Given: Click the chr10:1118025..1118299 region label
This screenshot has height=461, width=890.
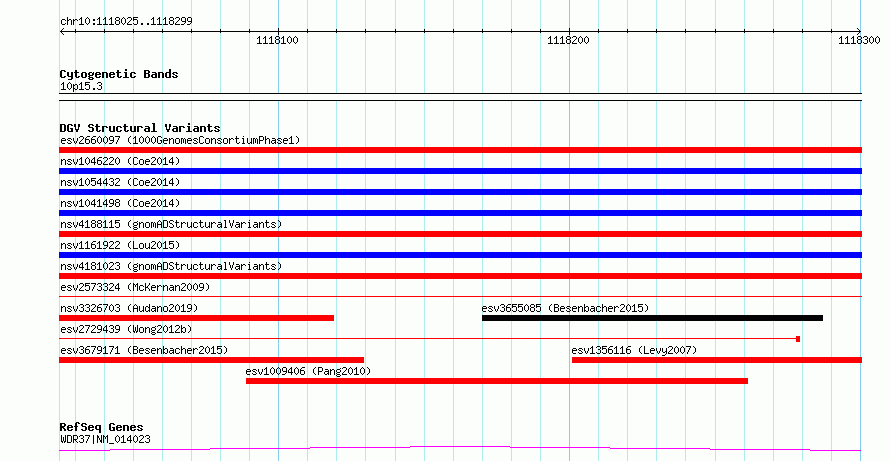Looking at the screenshot, I should coord(126,22).
